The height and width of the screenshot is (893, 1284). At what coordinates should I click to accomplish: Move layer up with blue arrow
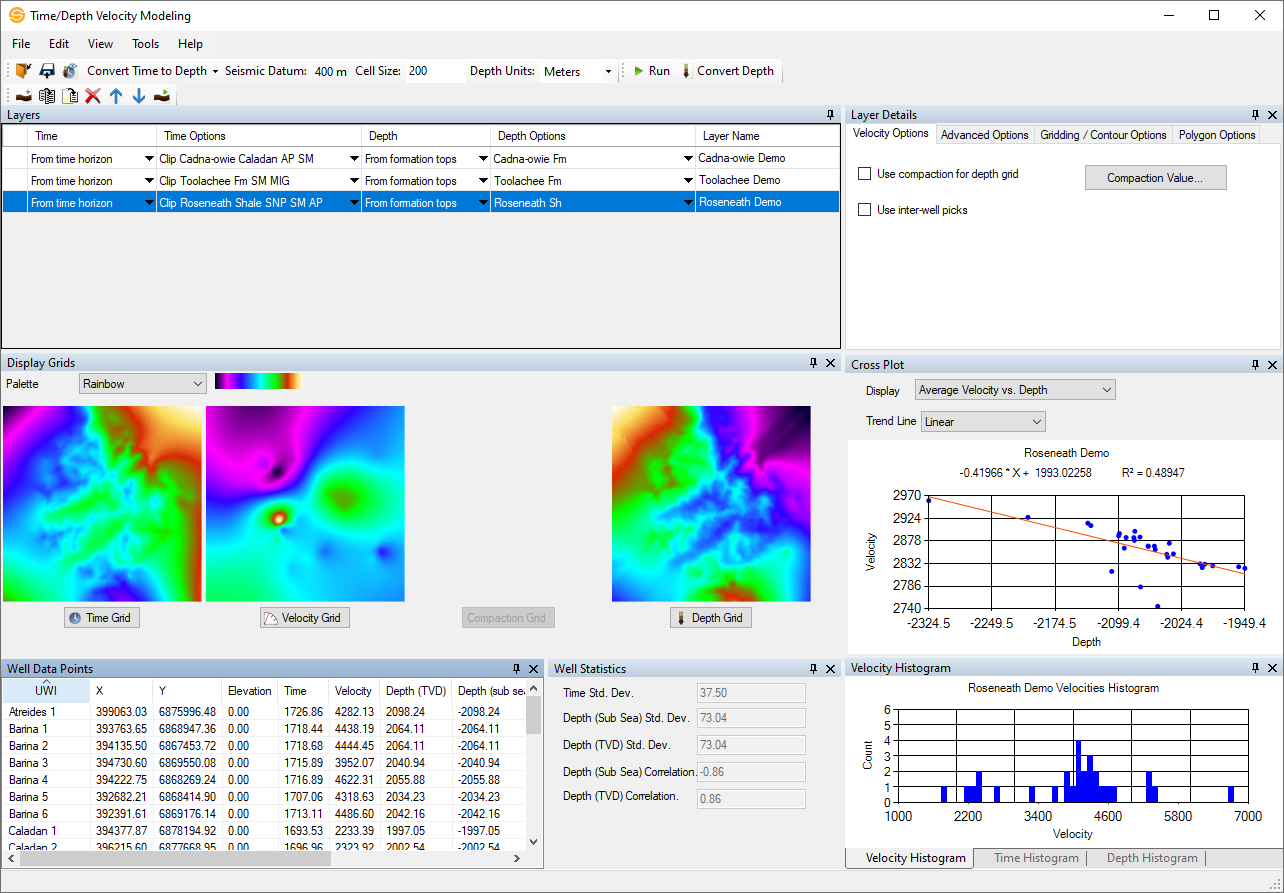[116, 96]
